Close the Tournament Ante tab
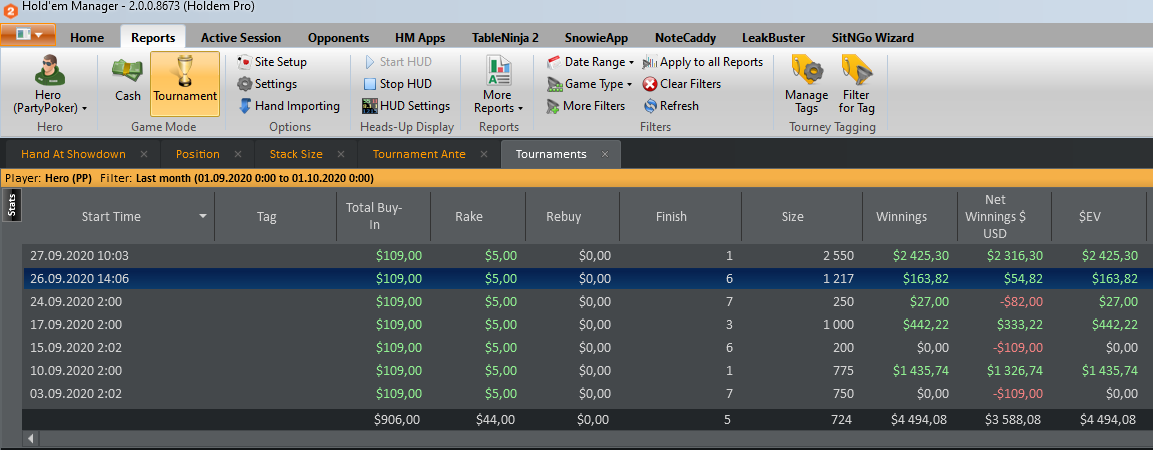Image resolution: width=1153 pixels, height=450 pixels. tap(483, 154)
